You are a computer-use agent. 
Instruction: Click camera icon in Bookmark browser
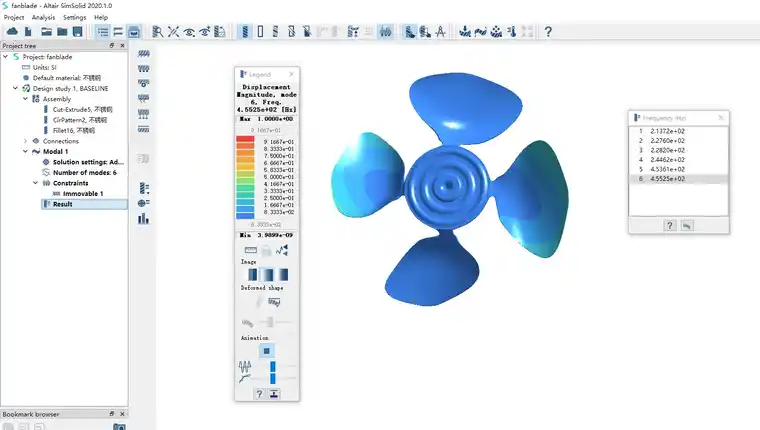119,427
